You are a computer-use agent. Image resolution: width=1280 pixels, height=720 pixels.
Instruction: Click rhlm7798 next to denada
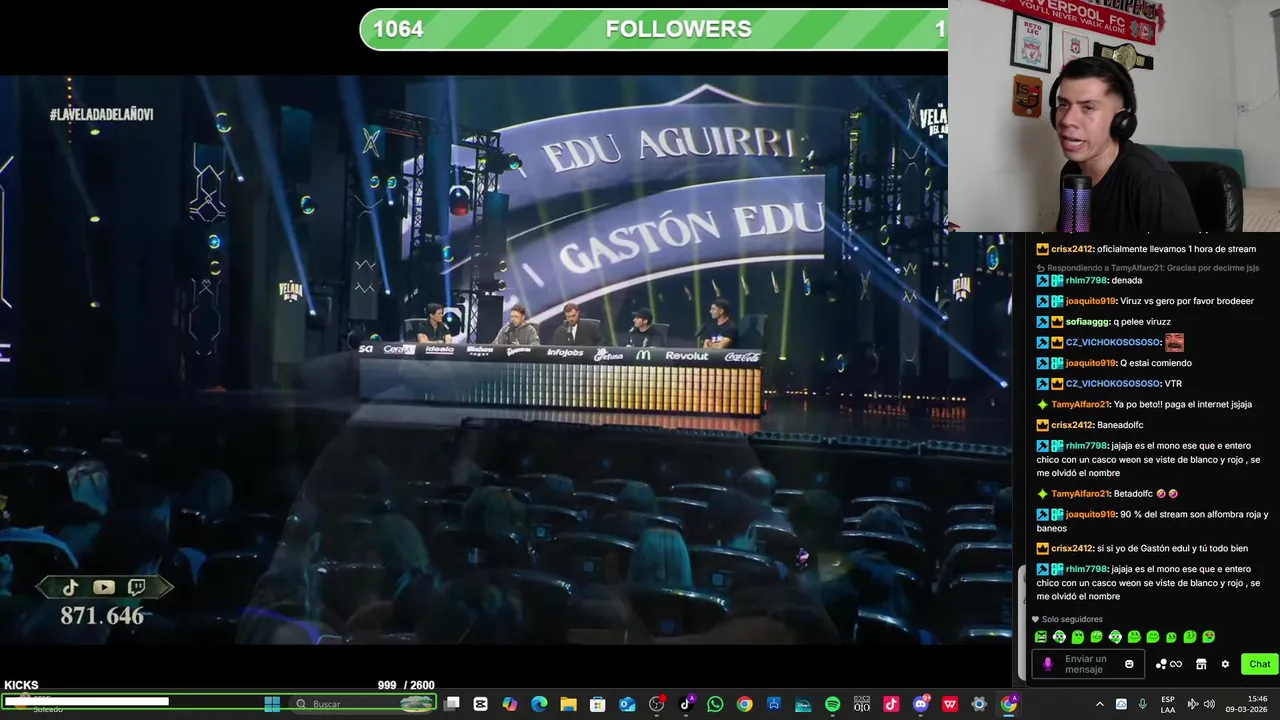point(1086,280)
